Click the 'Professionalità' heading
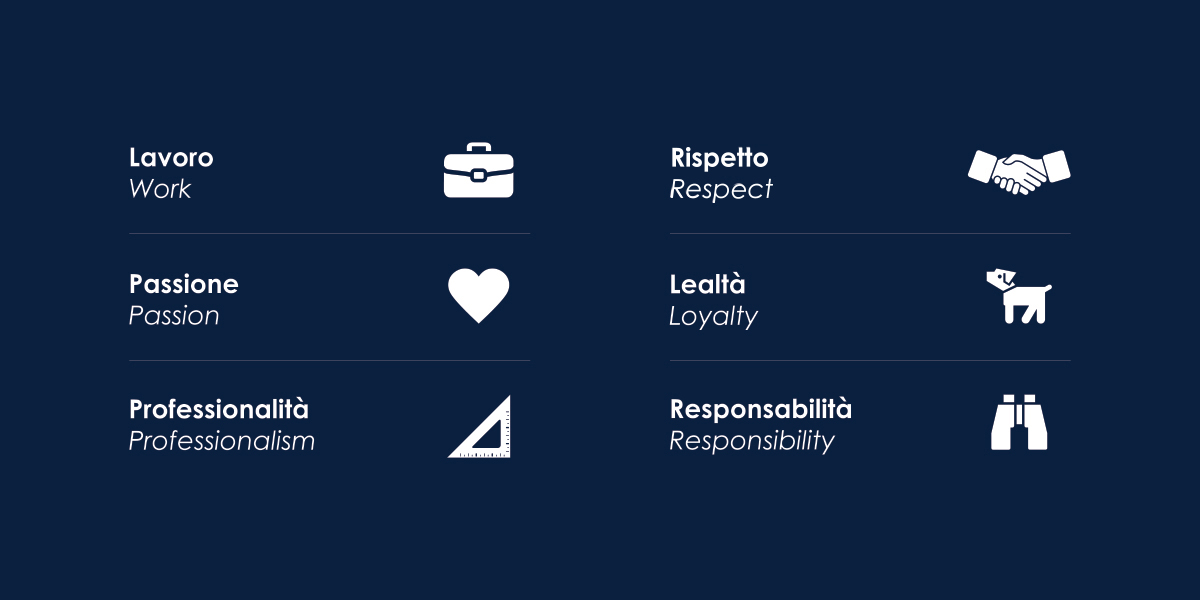The height and width of the screenshot is (600, 1200). click(x=219, y=410)
